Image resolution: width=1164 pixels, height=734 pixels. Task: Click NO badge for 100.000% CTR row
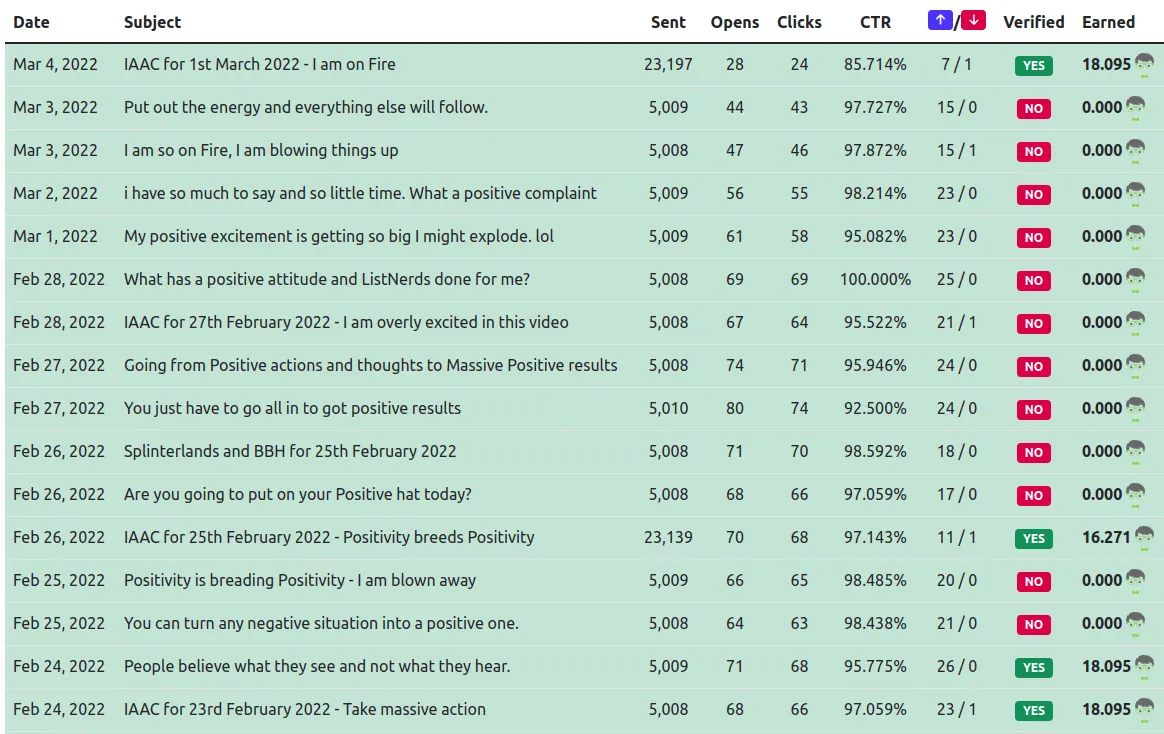tap(1033, 281)
